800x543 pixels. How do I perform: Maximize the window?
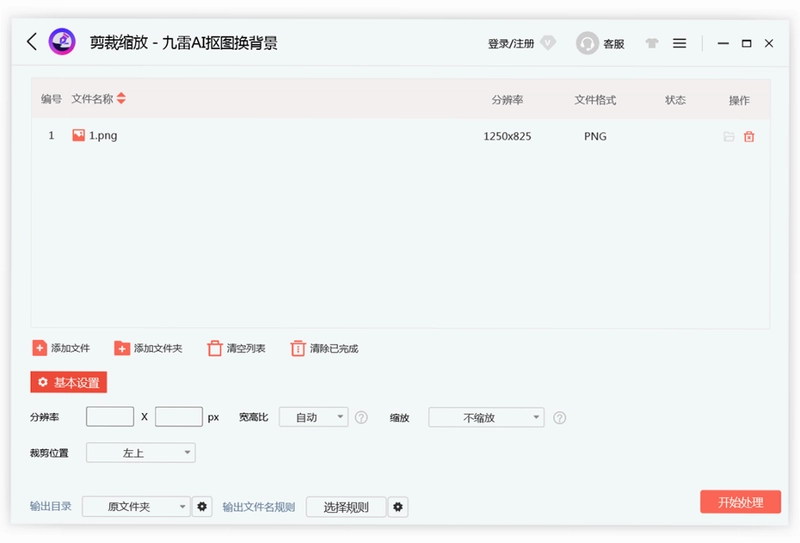tap(746, 43)
